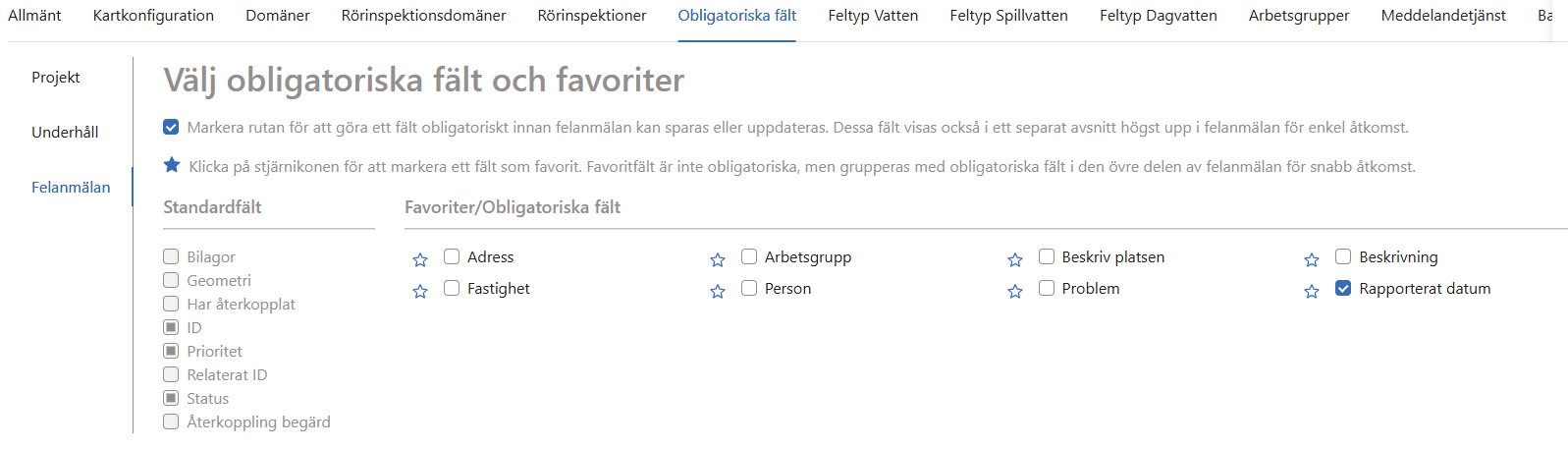The width and height of the screenshot is (1568, 449).
Task: Click the favorite star for Adress
Action: pyautogui.click(x=420, y=259)
